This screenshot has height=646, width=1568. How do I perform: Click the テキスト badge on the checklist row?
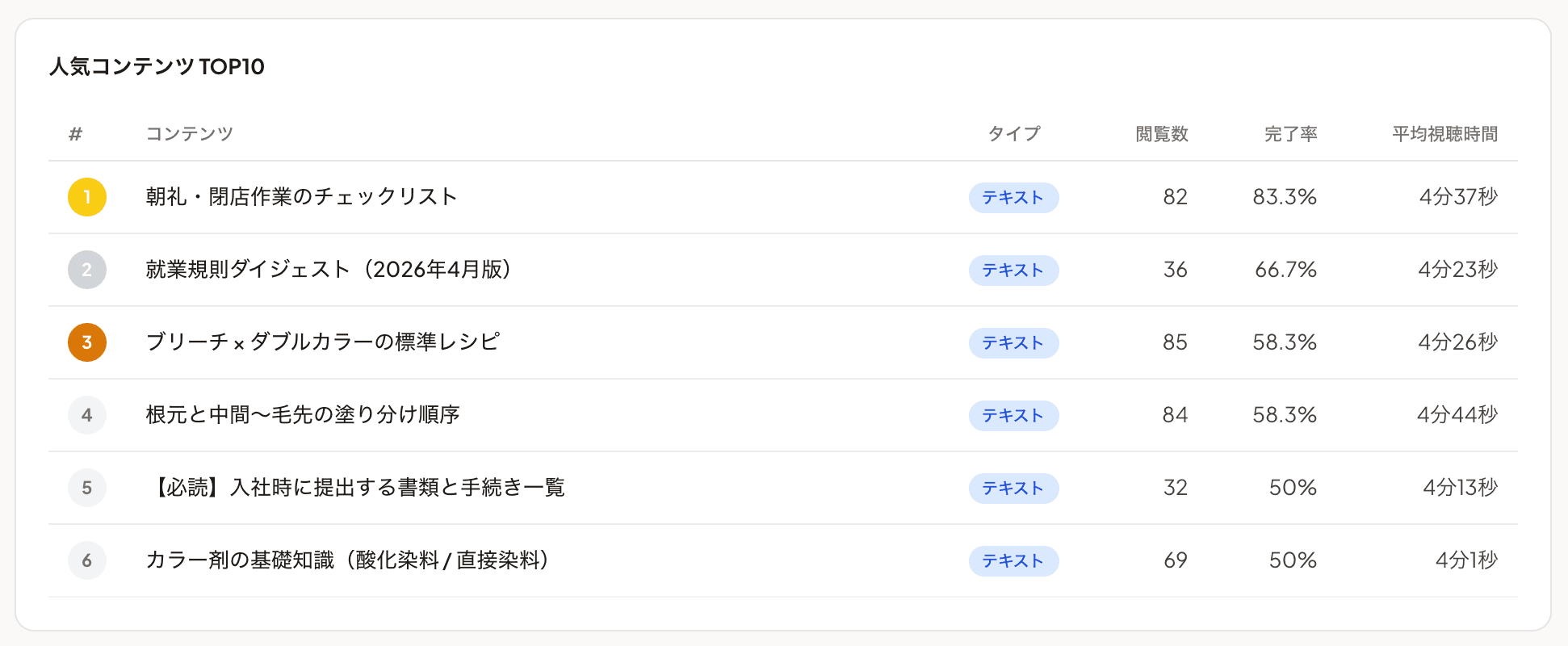1013,197
